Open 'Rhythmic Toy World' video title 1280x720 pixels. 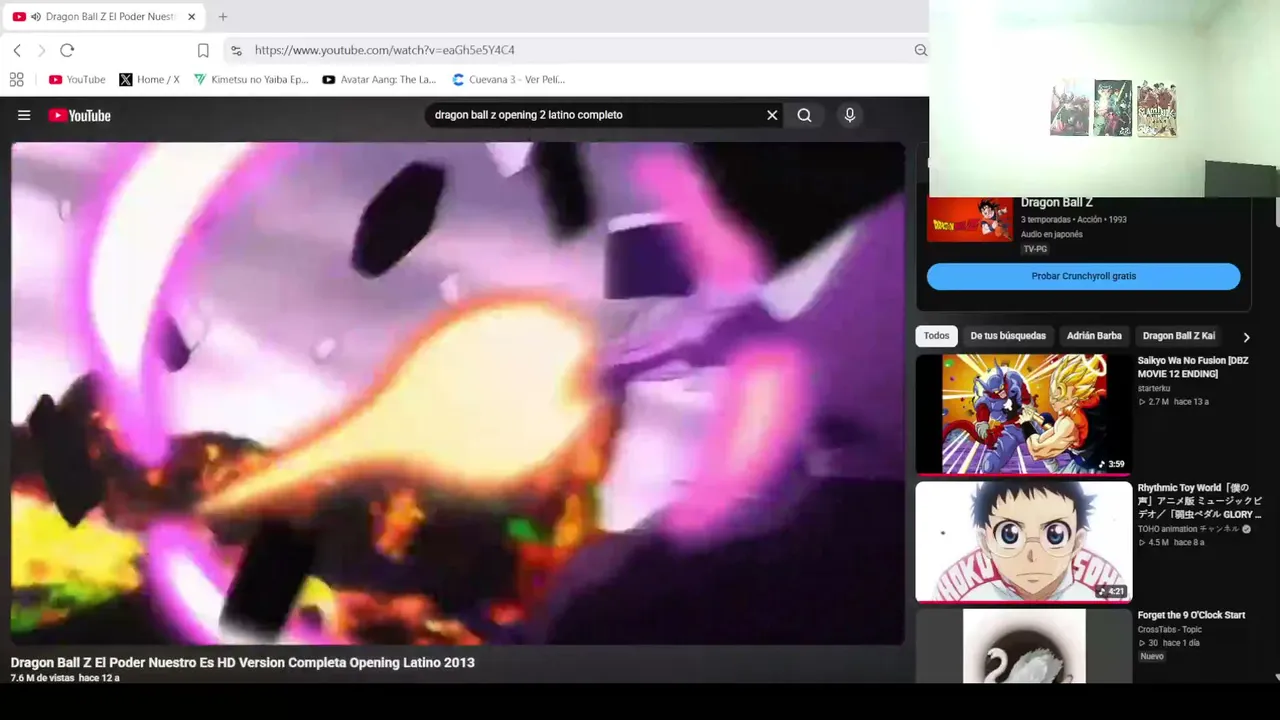tap(1200, 501)
